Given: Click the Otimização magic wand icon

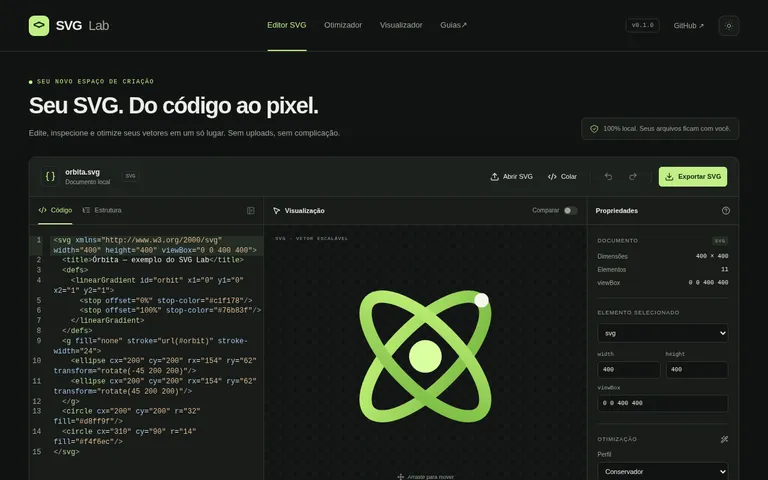Looking at the screenshot, I should pyautogui.click(x=724, y=439).
